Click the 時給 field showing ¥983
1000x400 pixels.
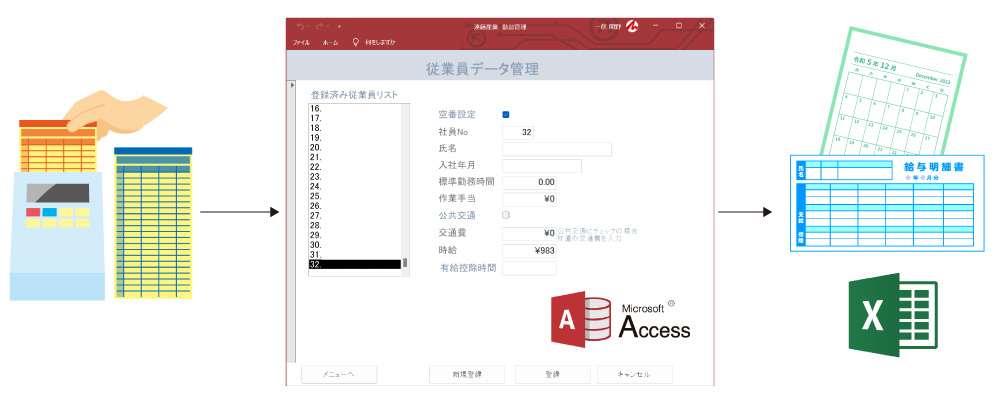click(x=529, y=251)
